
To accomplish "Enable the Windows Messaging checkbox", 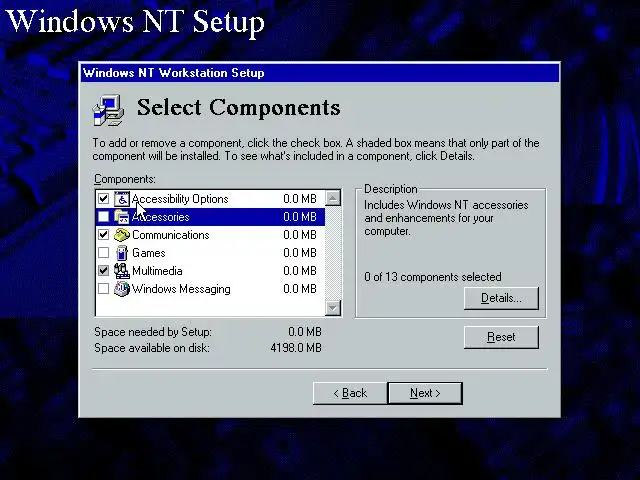I will coord(104,289).
